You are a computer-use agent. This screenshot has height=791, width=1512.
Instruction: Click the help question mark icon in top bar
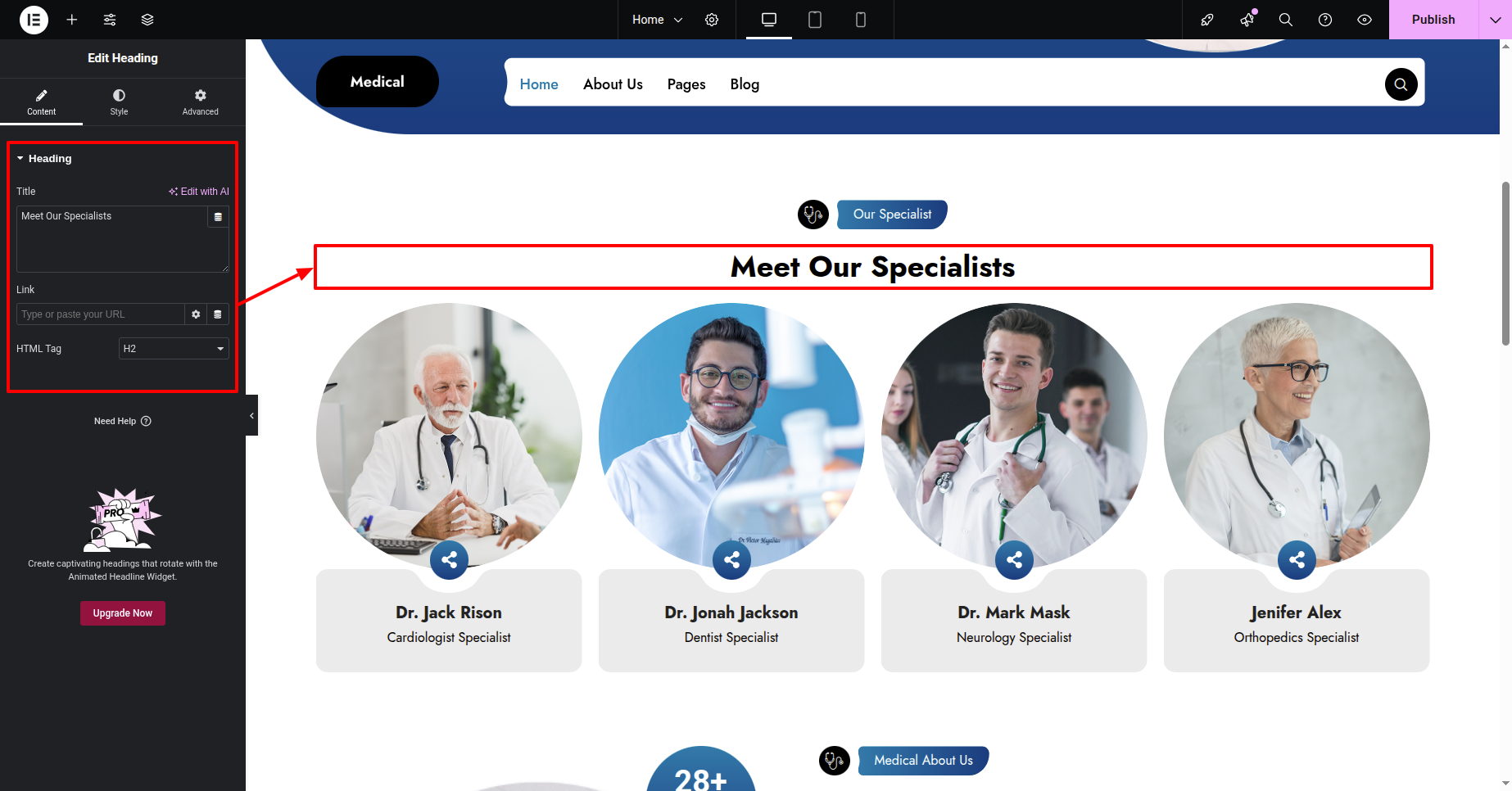pyautogui.click(x=1325, y=20)
